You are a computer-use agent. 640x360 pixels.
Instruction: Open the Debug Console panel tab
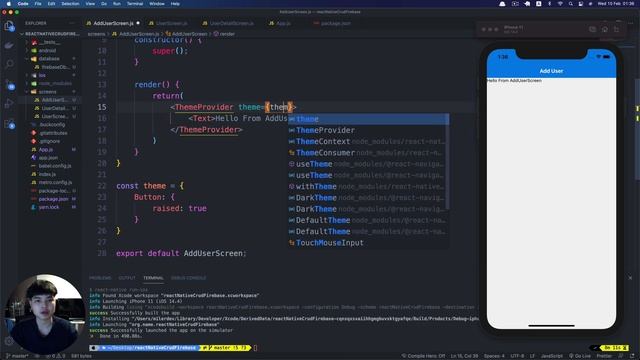[189, 278]
